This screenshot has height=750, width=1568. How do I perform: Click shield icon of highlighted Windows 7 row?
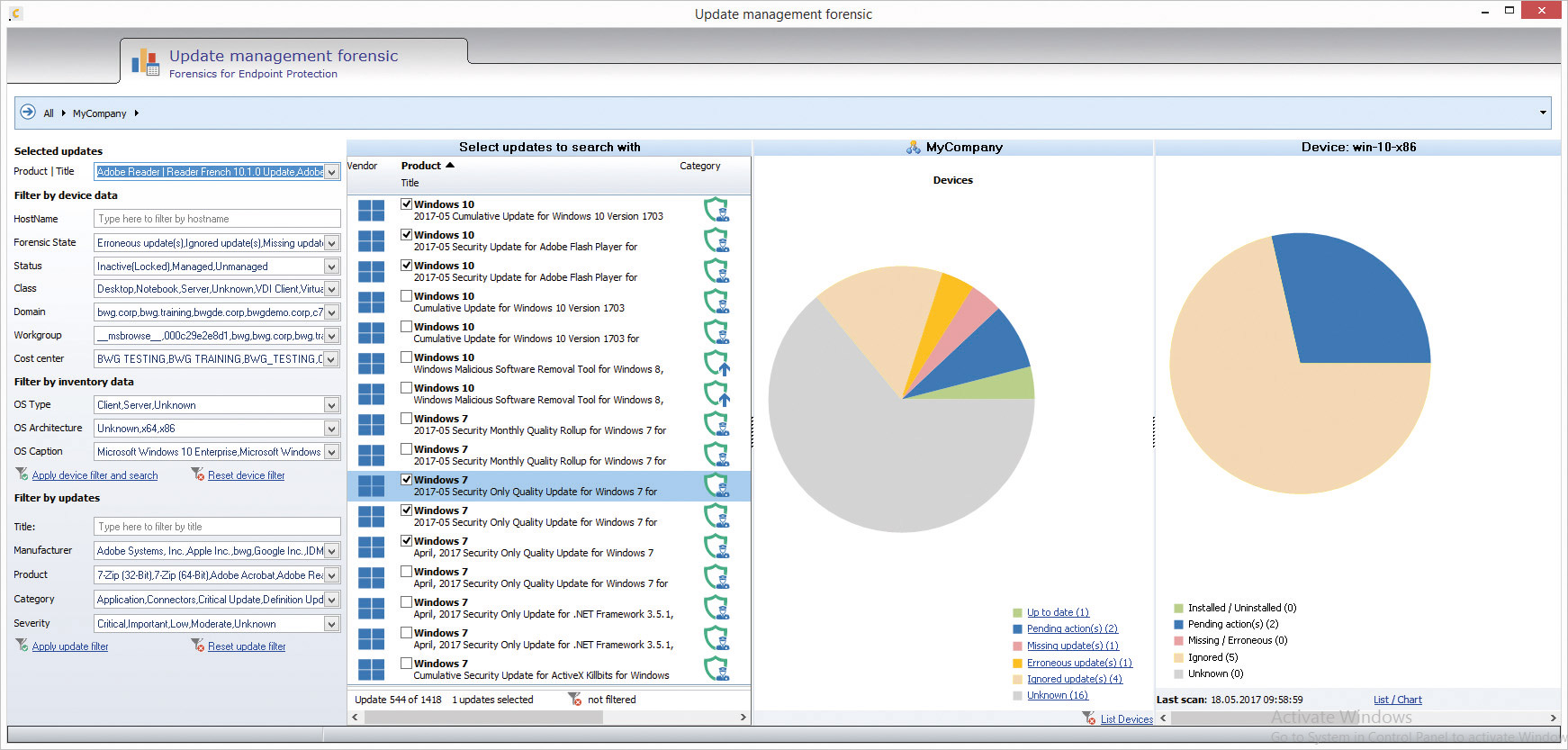716,485
